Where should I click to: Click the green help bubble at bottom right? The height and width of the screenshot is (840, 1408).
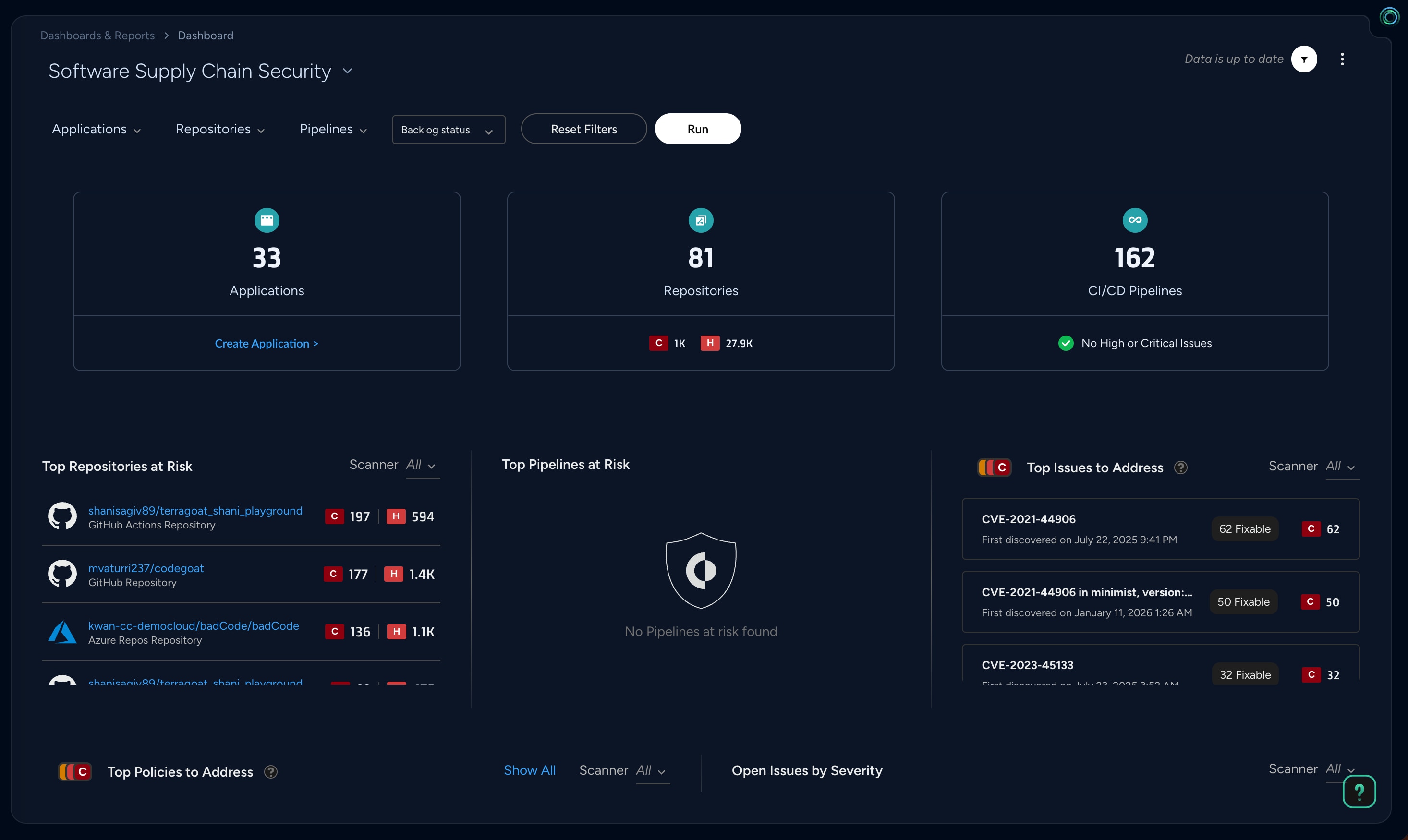click(1359, 792)
